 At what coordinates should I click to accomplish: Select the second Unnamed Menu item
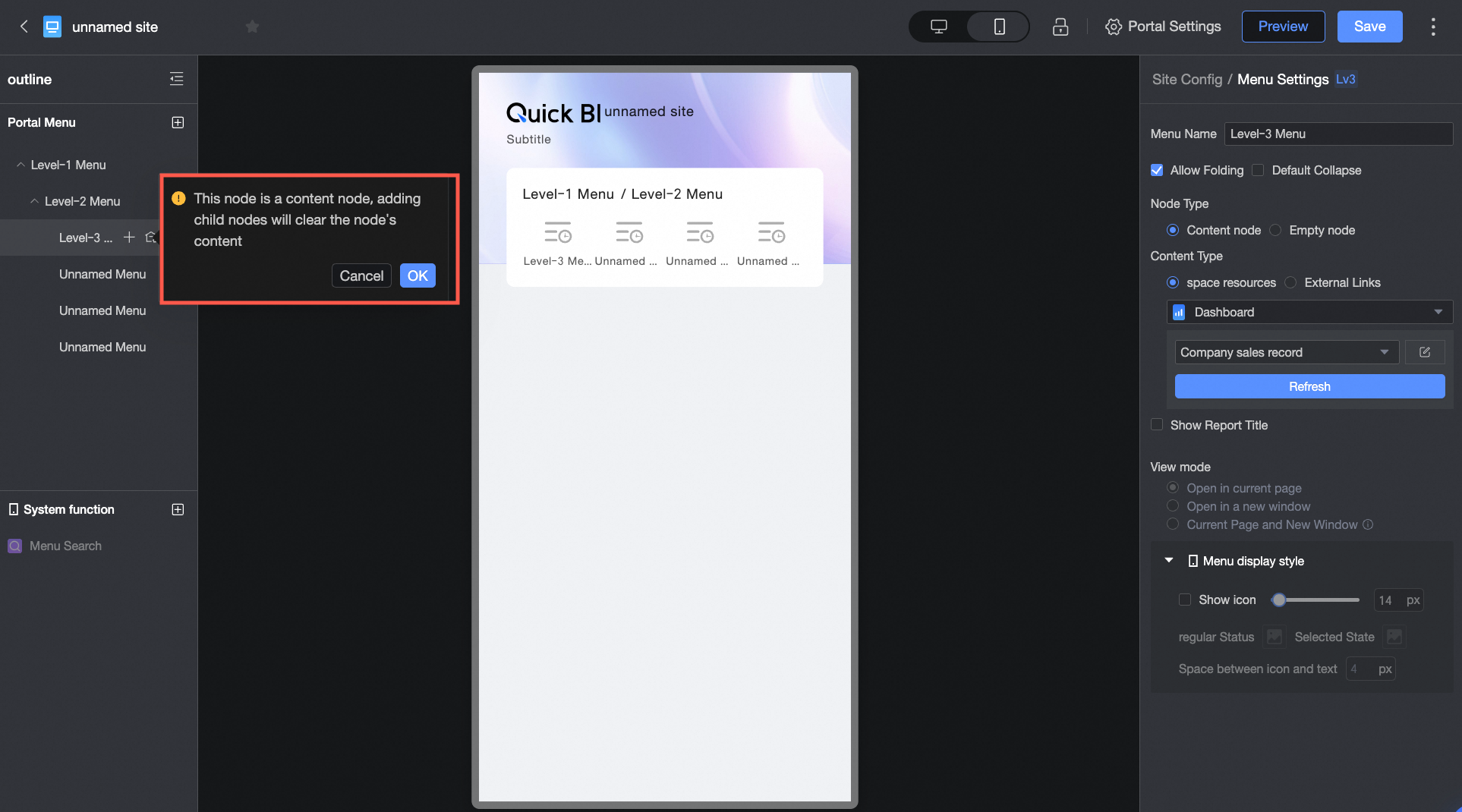(102, 310)
